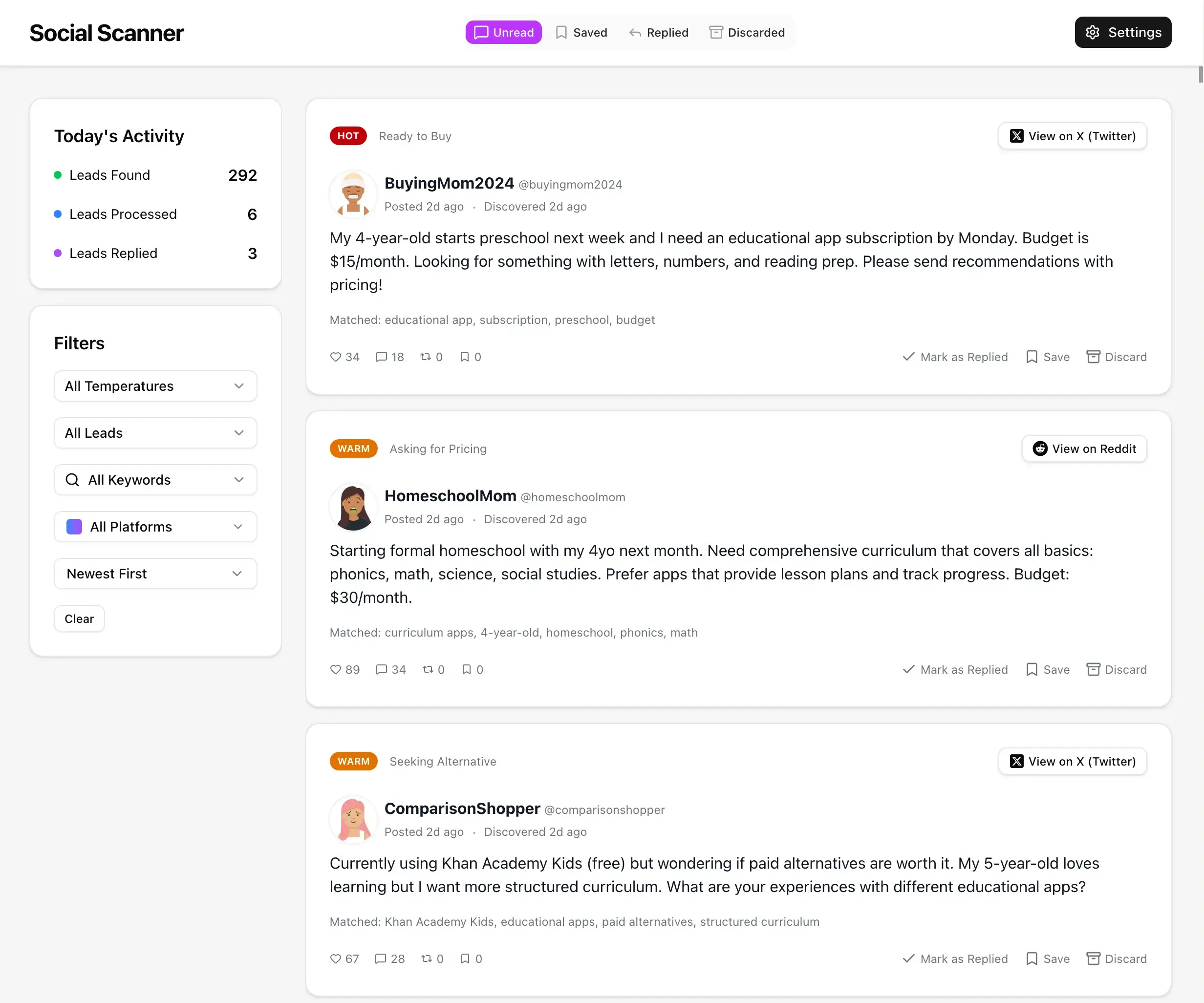Switch to the Discarded tab
The image size is (1204, 1003).
tap(747, 32)
